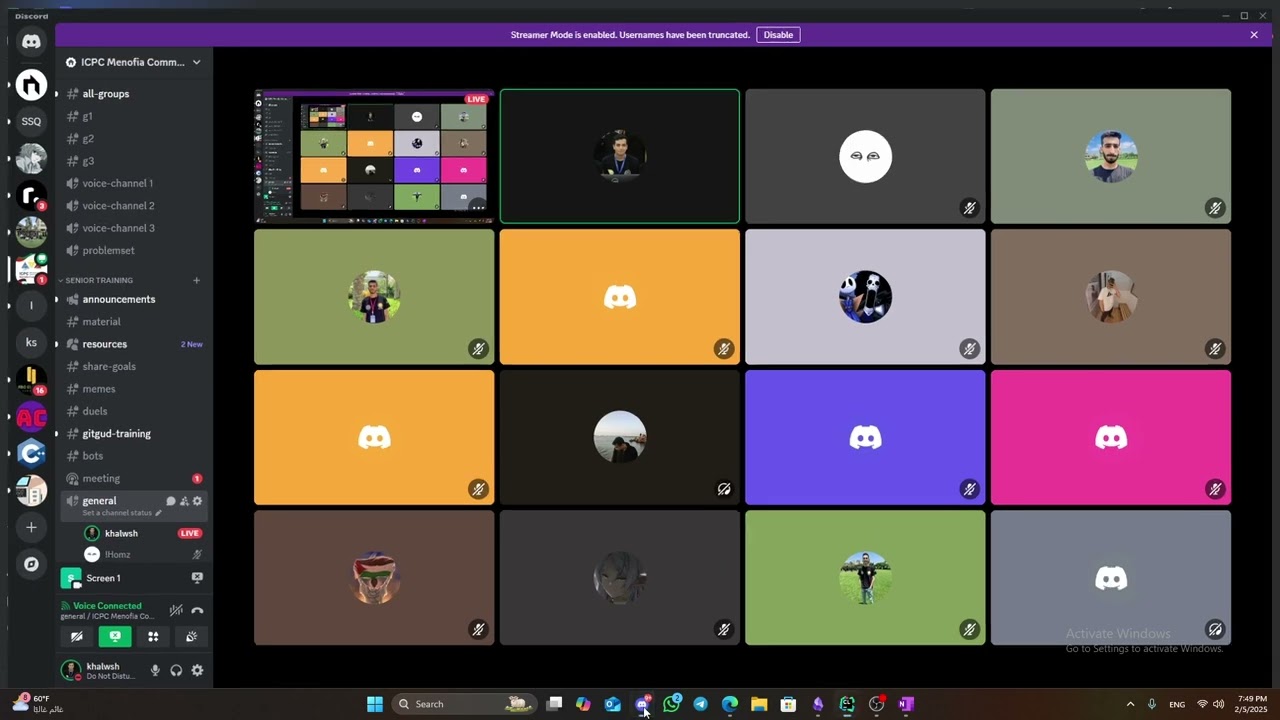This screenshot has width=1280, height=720.
Task: Open Microsoft Edge from the taskbar
Action: [x=730, y=704]
